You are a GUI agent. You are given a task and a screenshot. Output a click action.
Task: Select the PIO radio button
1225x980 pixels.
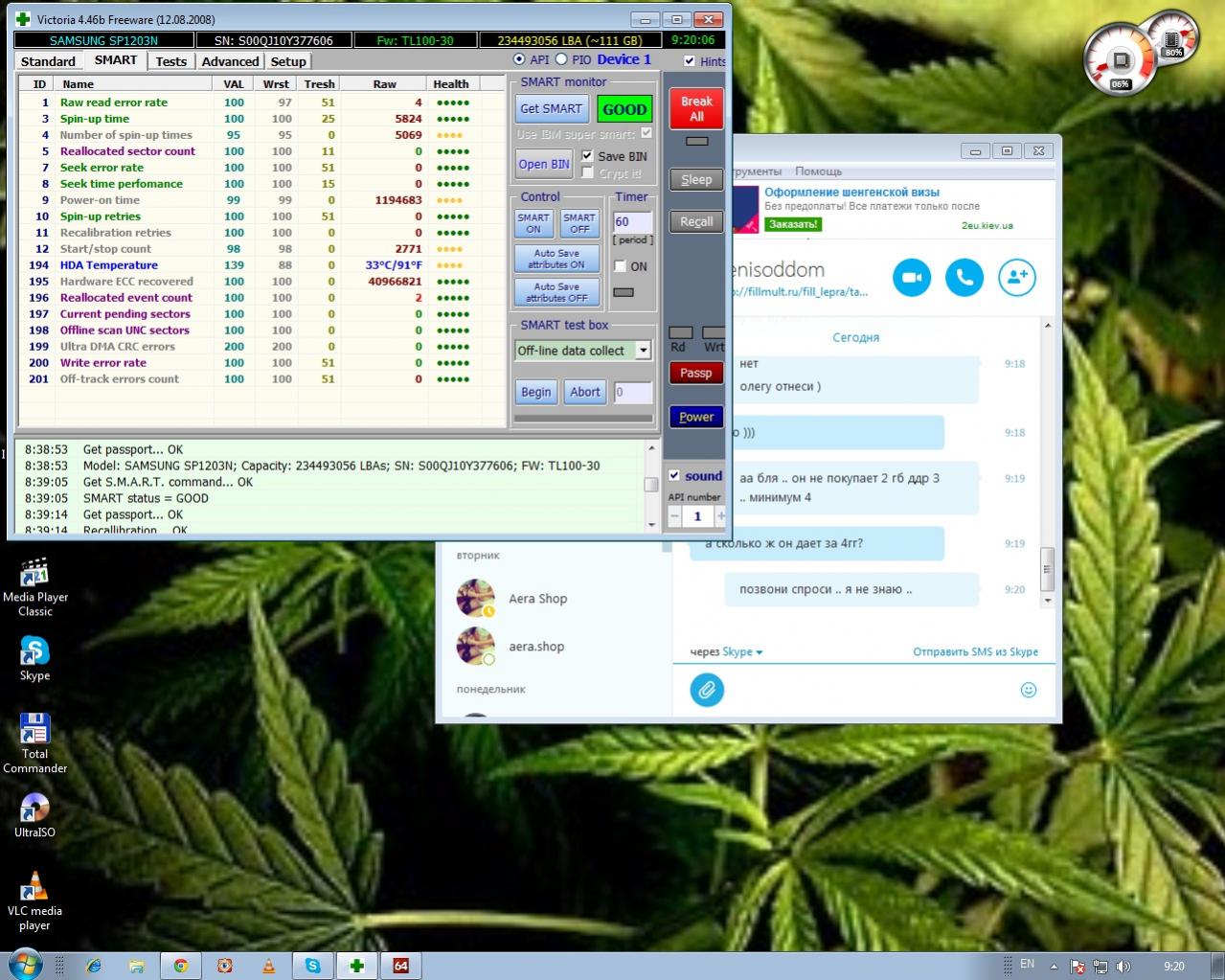click(x=561, y=59)
